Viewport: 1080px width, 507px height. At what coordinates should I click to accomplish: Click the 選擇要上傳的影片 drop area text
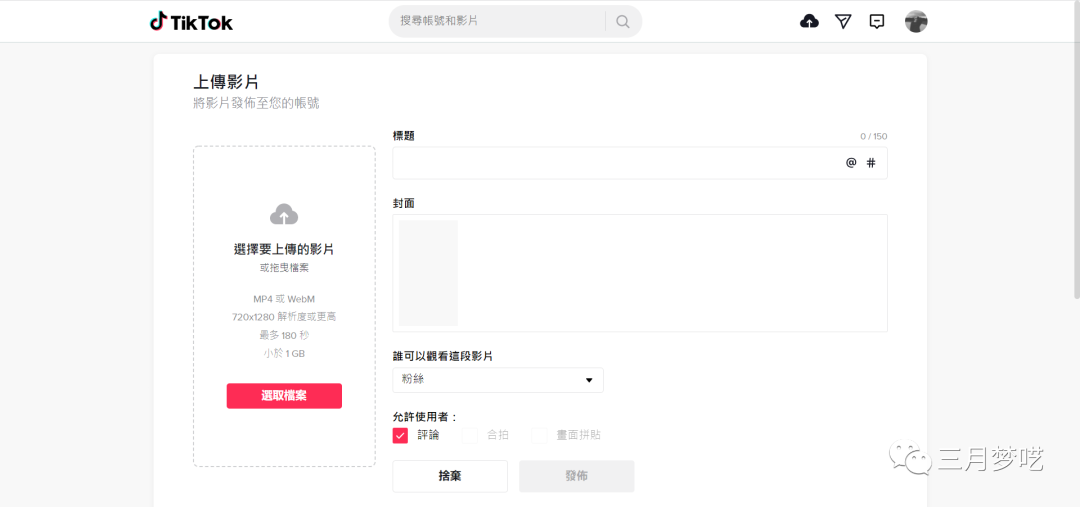[284, 249]
